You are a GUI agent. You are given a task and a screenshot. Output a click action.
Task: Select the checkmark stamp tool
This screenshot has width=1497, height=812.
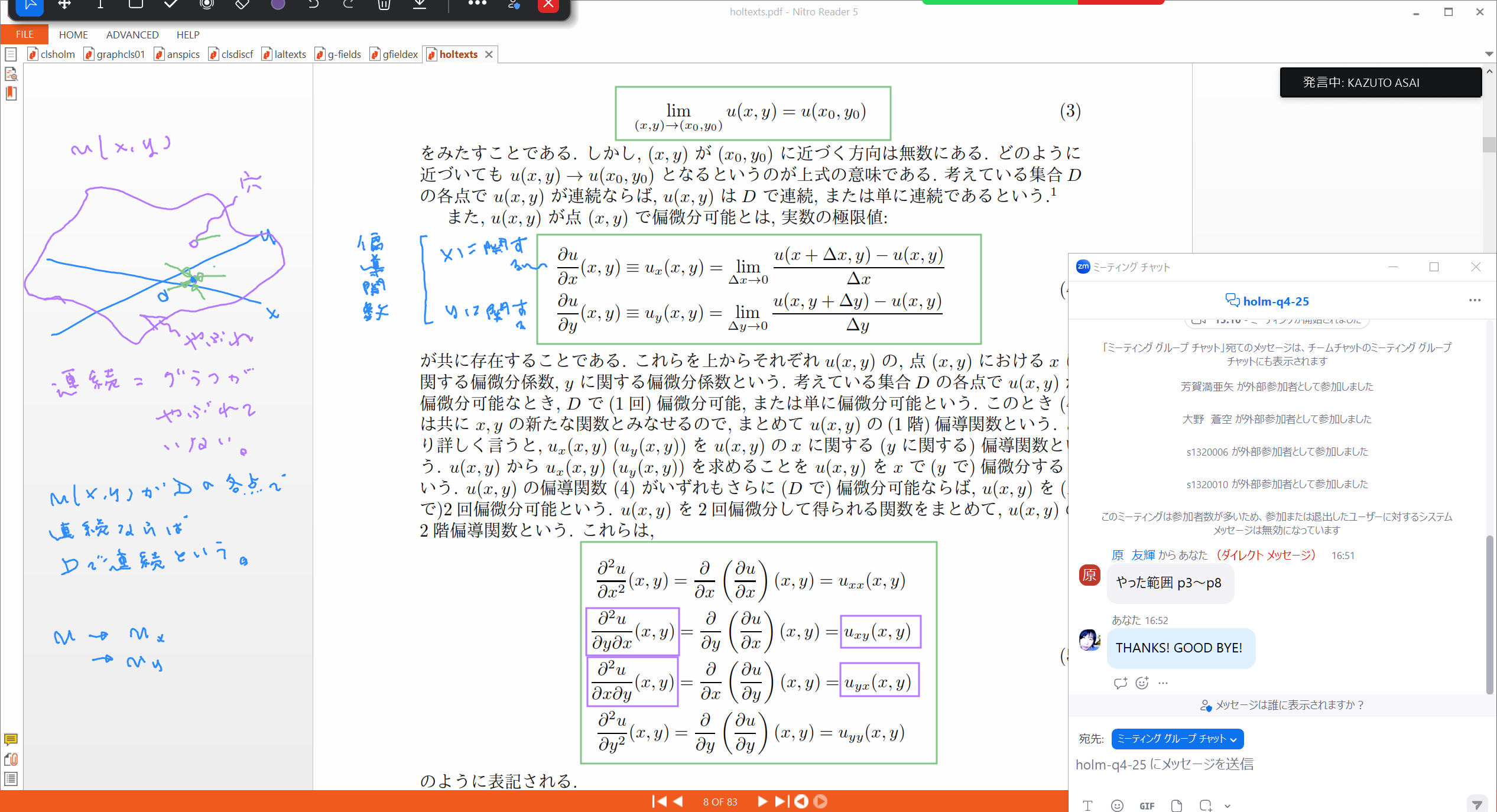pyautogui.click(x=171, y=5)
